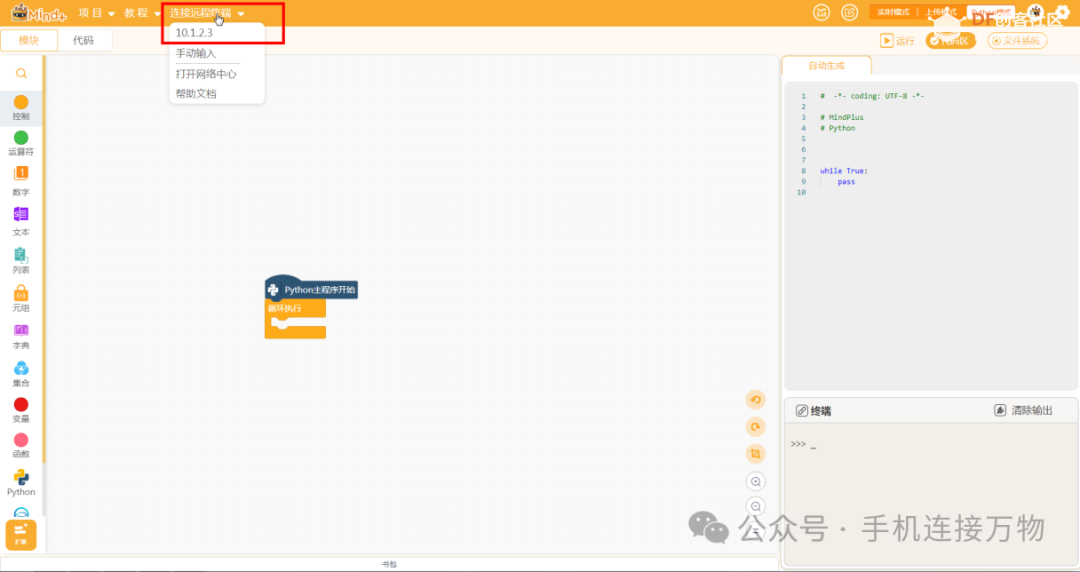Viewport: 1080px width, 572px height.
Task: Click the terminal >>> prompt input
Action: [x=804, y=445]
